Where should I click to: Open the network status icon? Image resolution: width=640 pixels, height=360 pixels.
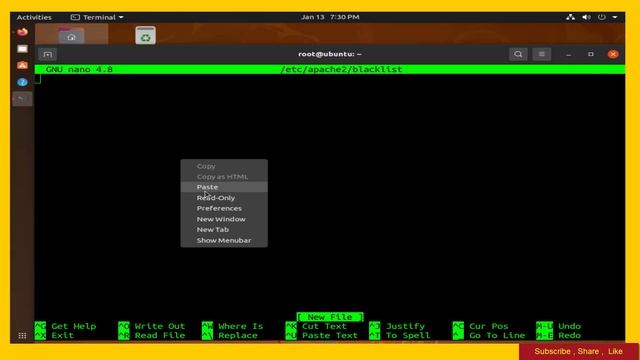(x=570, y=17)
